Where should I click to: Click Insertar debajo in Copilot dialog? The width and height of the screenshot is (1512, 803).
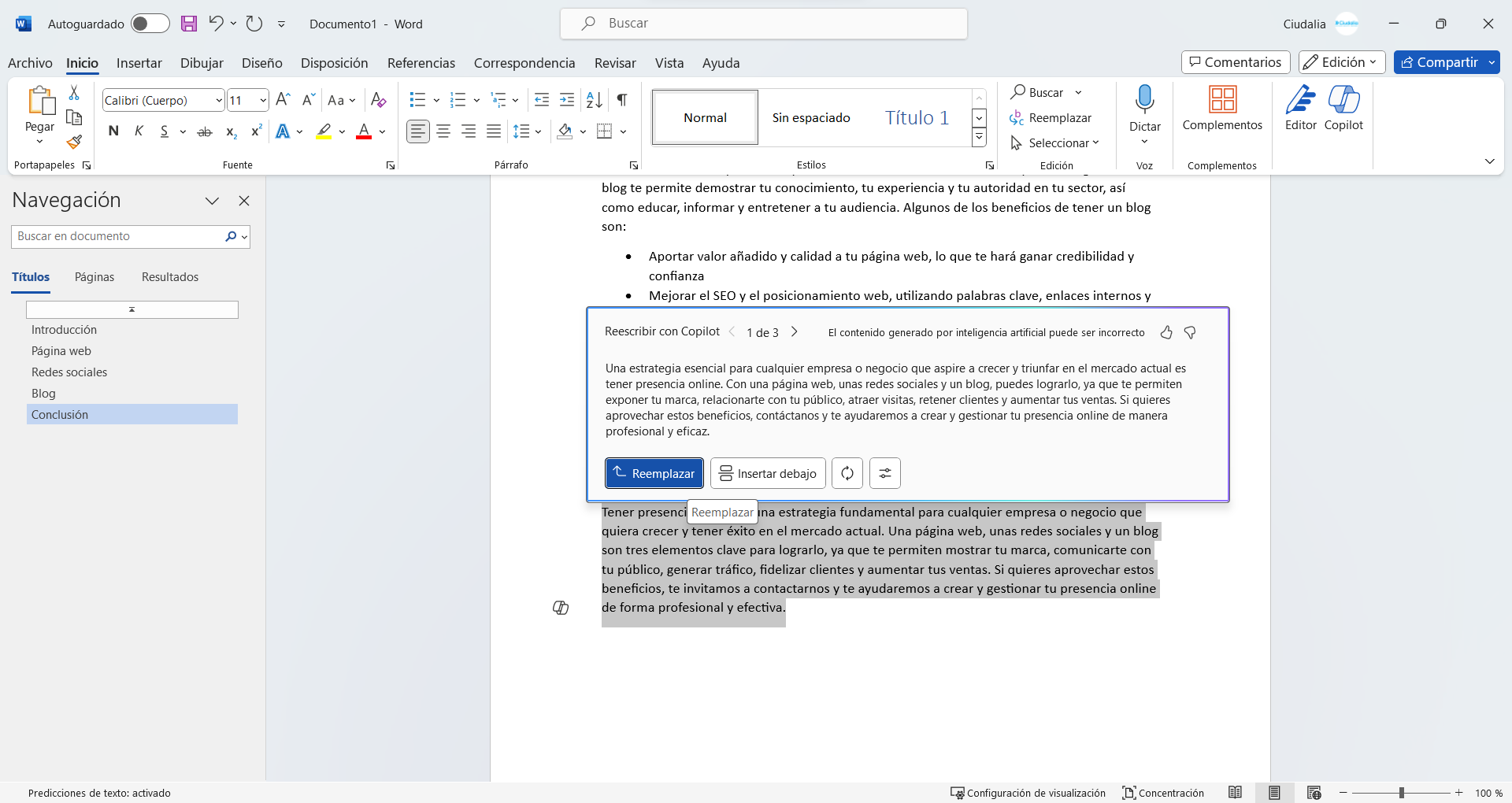pyautogui.click(x=767, y=473)
